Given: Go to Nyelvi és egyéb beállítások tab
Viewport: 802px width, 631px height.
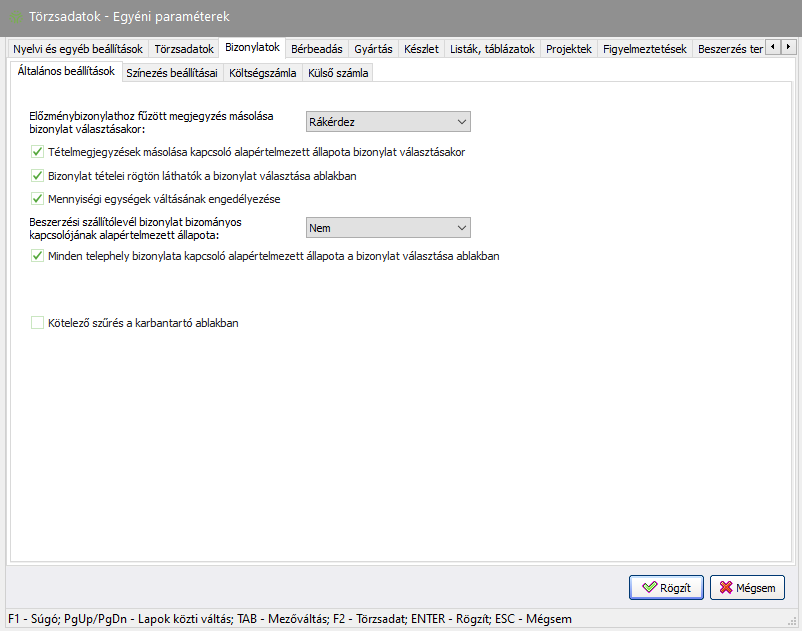Looking at the screenshot, I should [78, 48].
